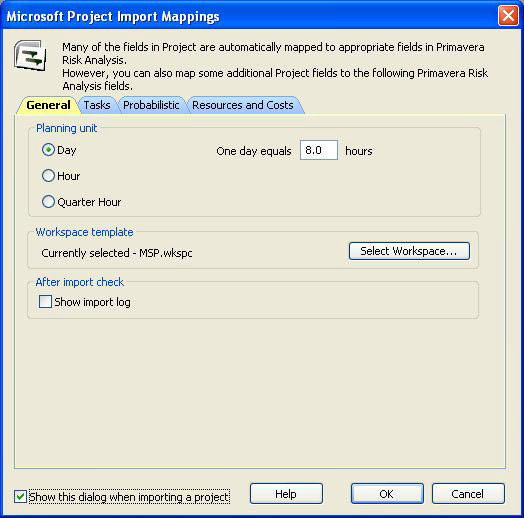Image resolution: width=524 pixels, height=518 pixels.
Task: Focus the hours-per-day input field
Action: (319, 150)
